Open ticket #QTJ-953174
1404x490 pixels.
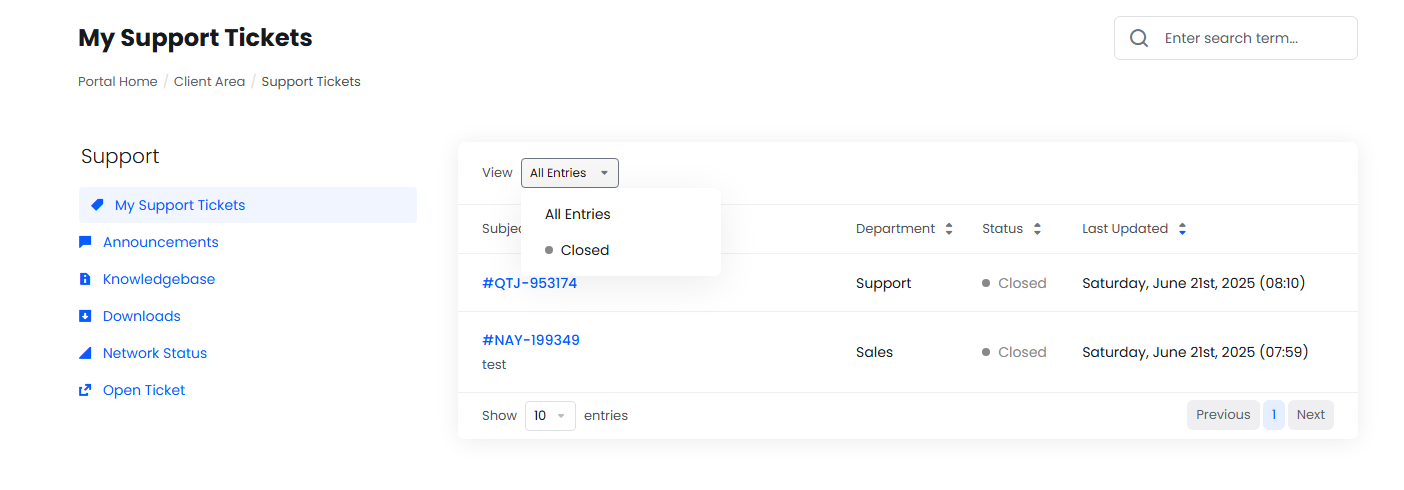click(x=529, y=283)
